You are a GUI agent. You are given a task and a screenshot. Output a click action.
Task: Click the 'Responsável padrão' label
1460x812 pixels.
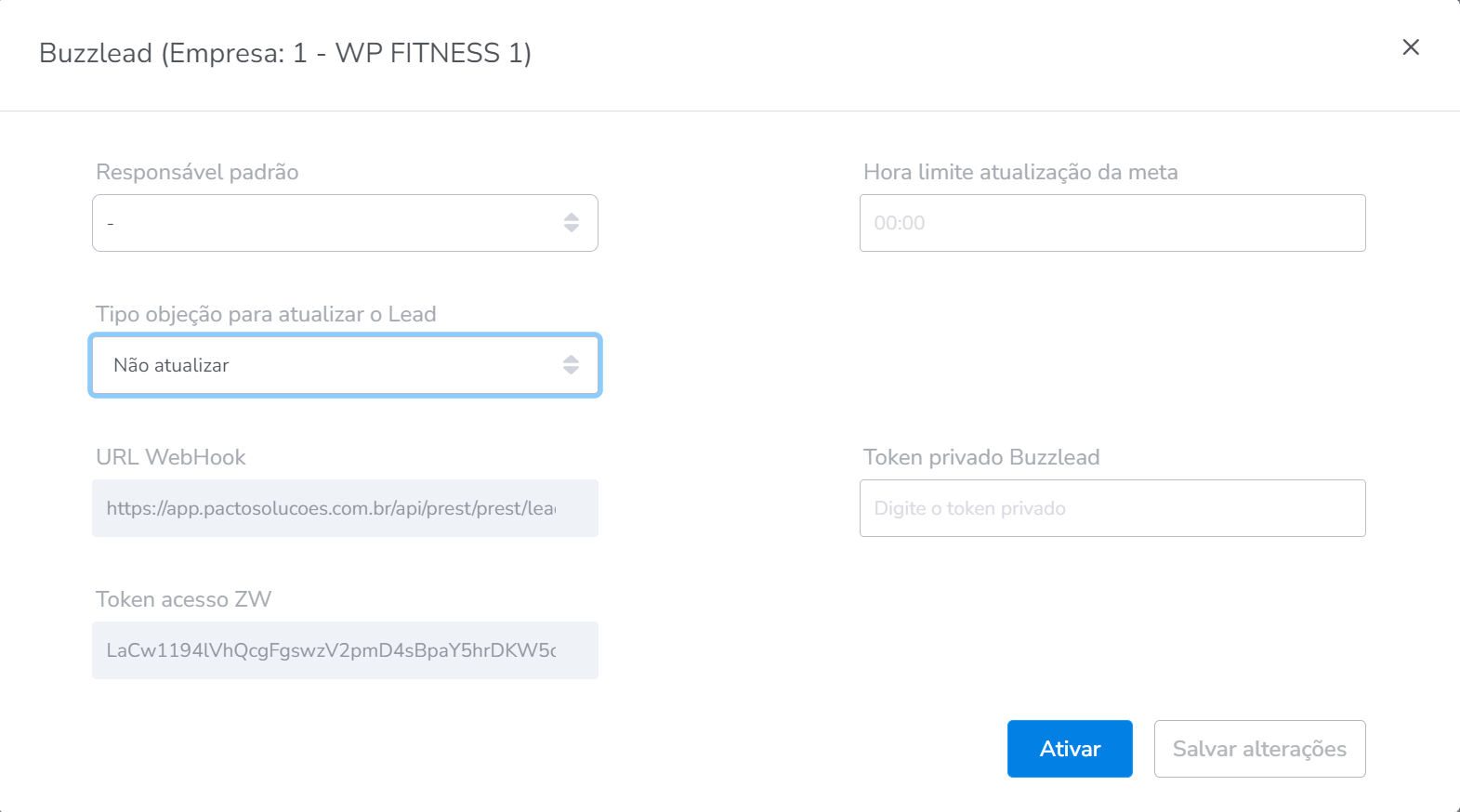[x=197, y=172]
